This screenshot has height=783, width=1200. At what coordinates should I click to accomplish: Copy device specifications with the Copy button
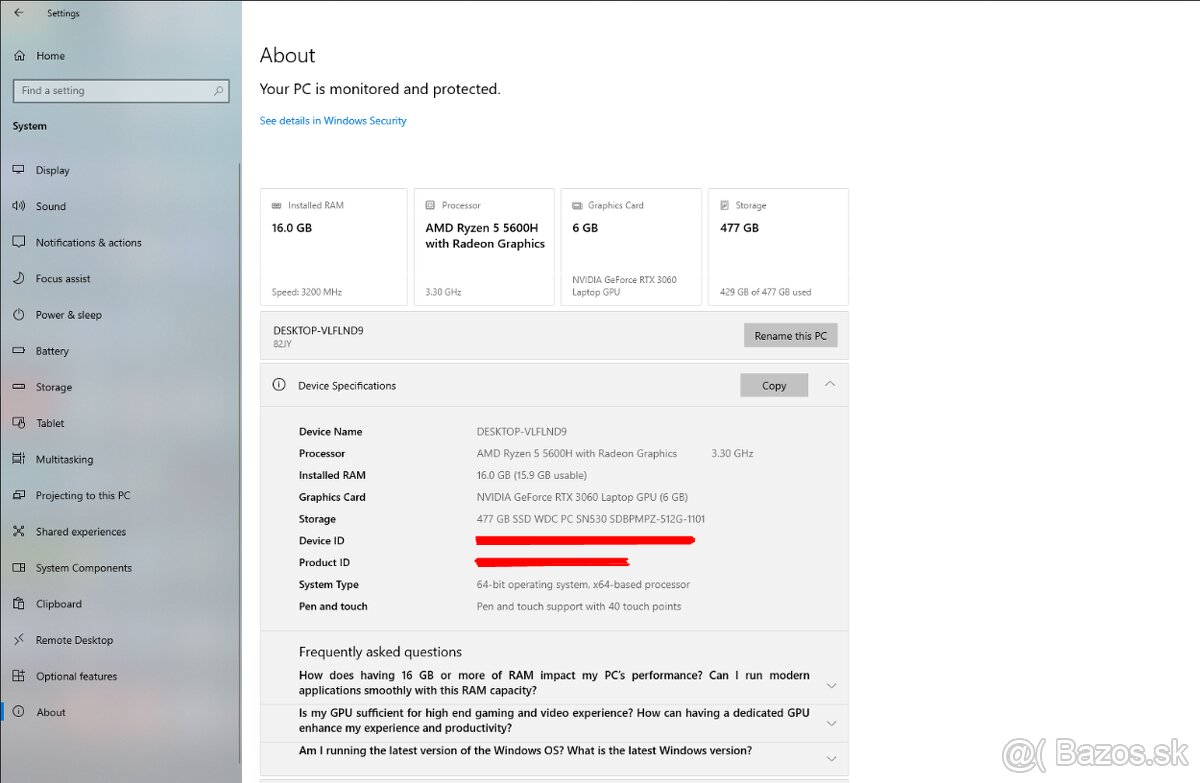774,385
